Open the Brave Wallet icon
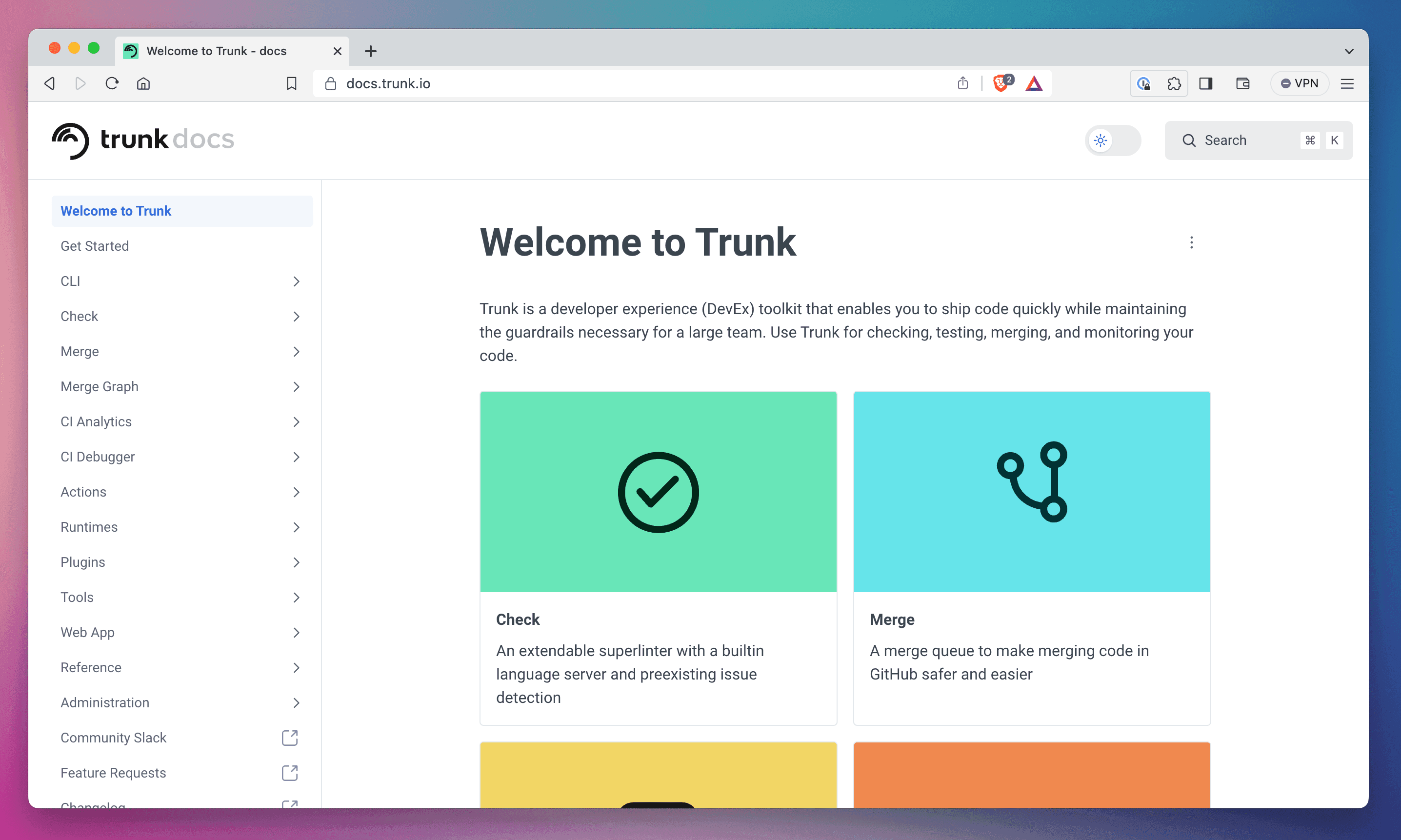This screenshot has height=840, width=1401. pos(1242,83)
